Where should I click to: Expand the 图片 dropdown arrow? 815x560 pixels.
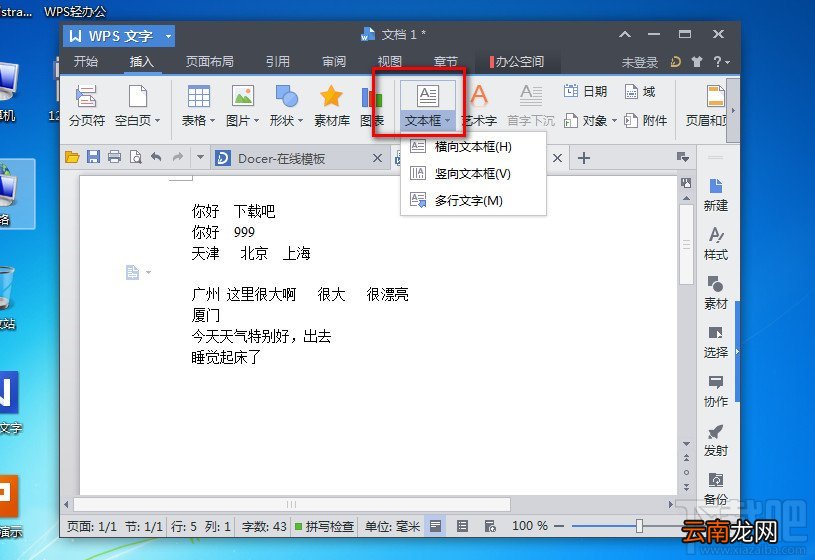(256, 121)
